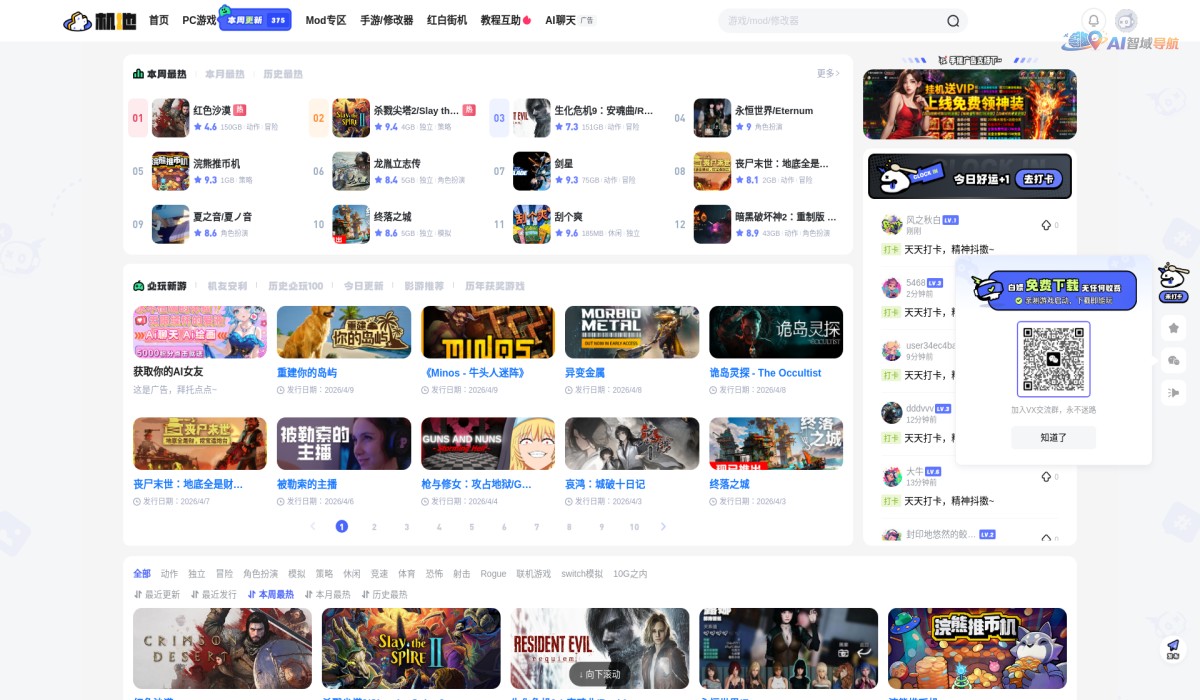
Task: Switch to the 本月最热 tab
Action: 222,73
